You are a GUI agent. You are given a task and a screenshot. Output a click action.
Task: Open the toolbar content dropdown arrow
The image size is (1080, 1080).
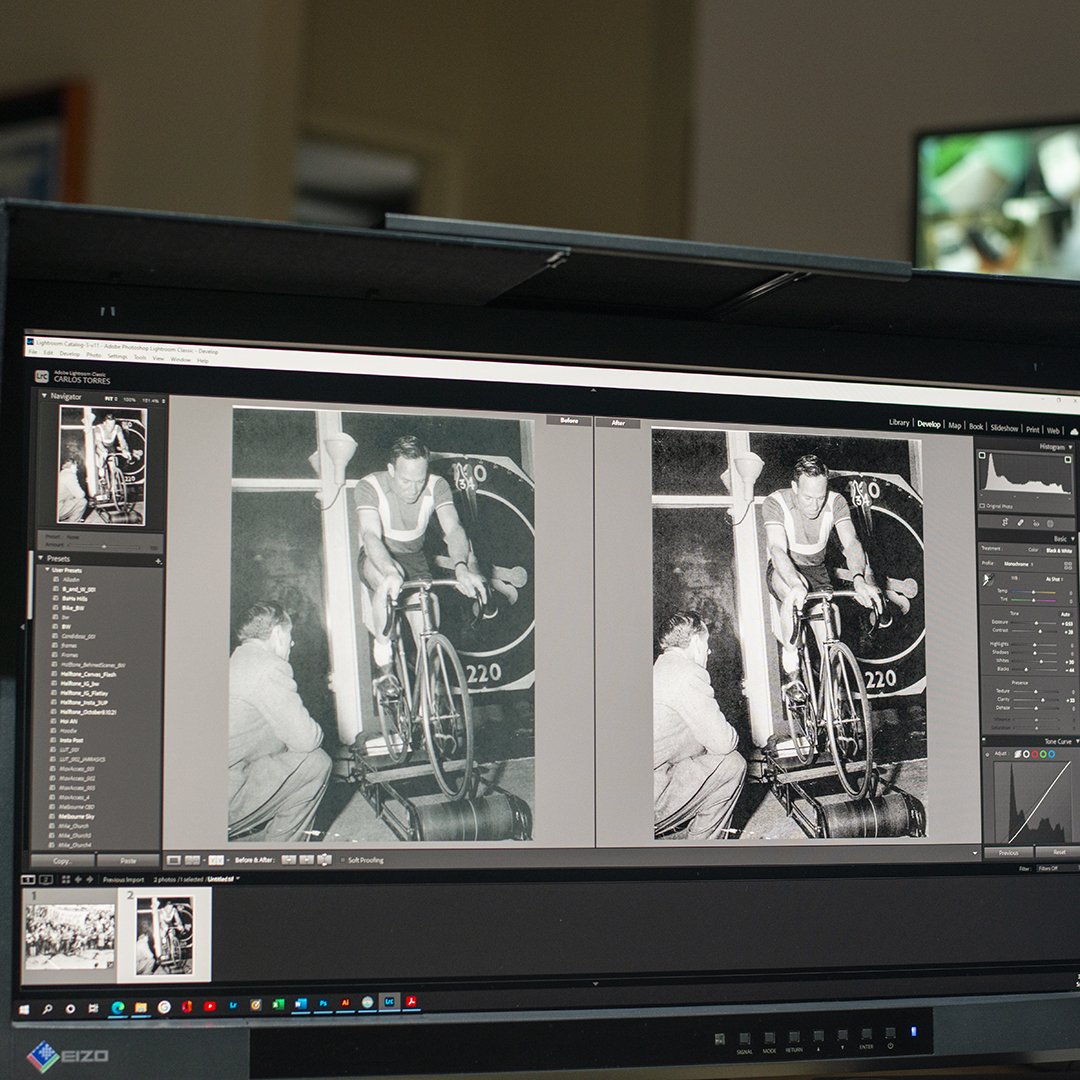coord(975,853)
